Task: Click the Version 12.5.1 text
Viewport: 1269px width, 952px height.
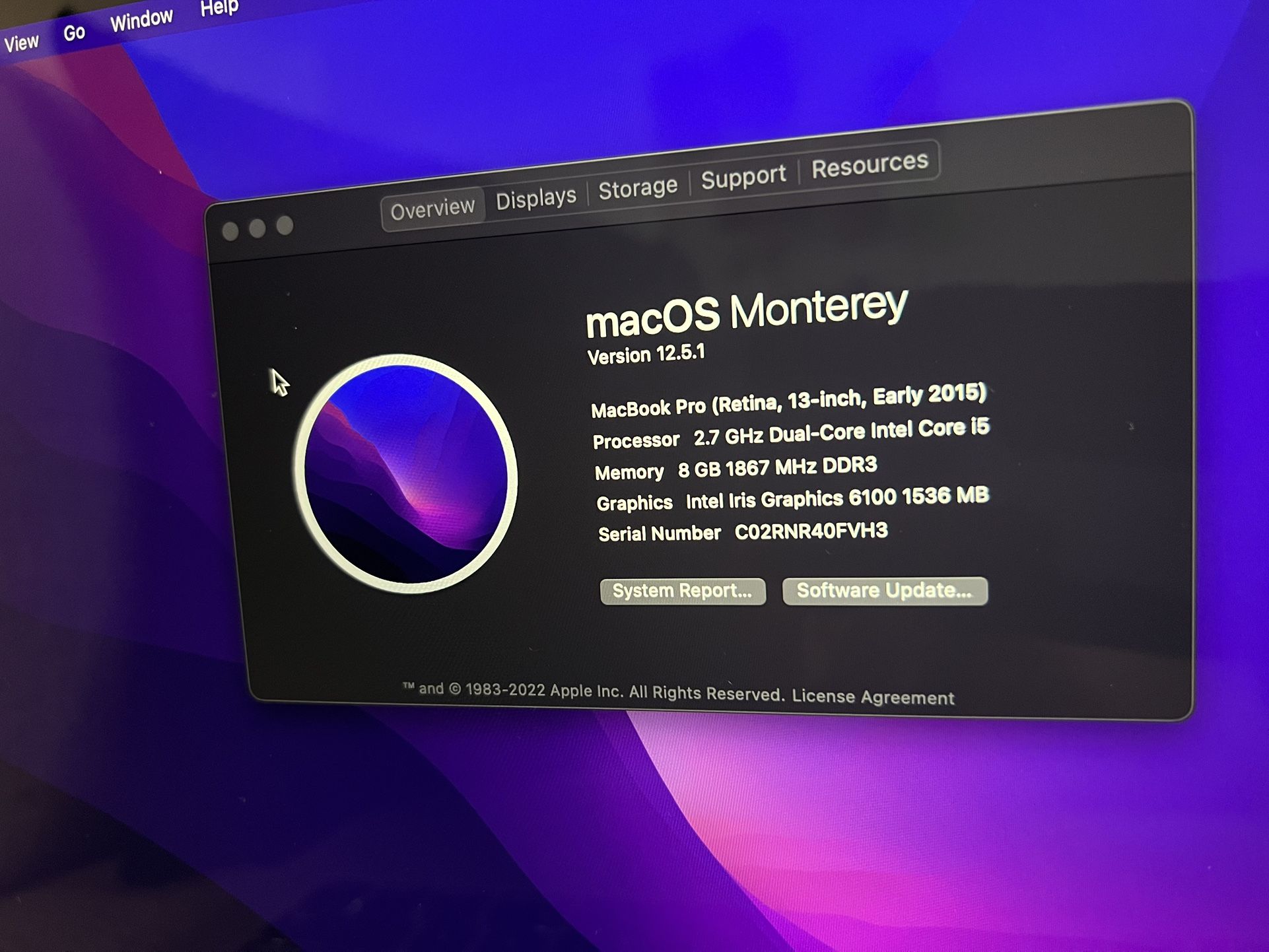Action: coord(646,355)
